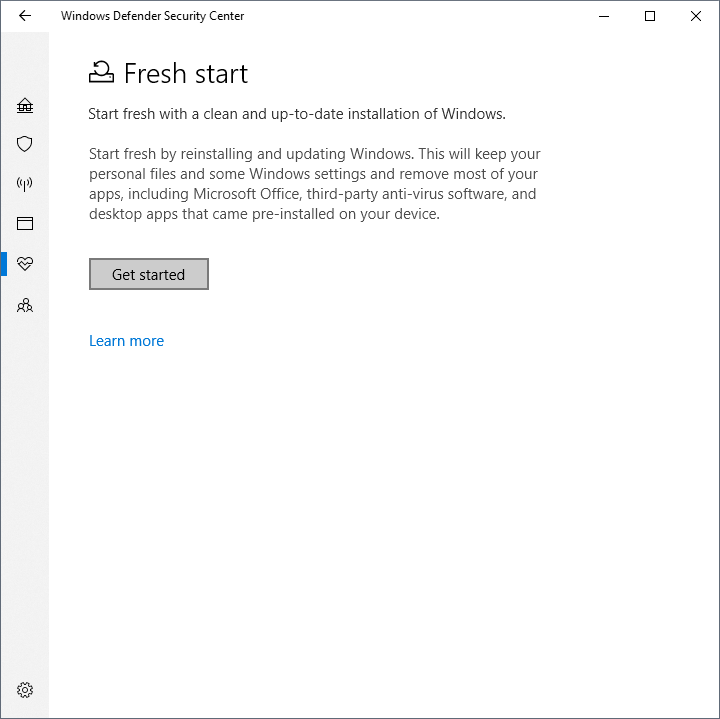Go back using the arrow icon
The height and width of the screenshot is (719, 720).
click(25, 16)
